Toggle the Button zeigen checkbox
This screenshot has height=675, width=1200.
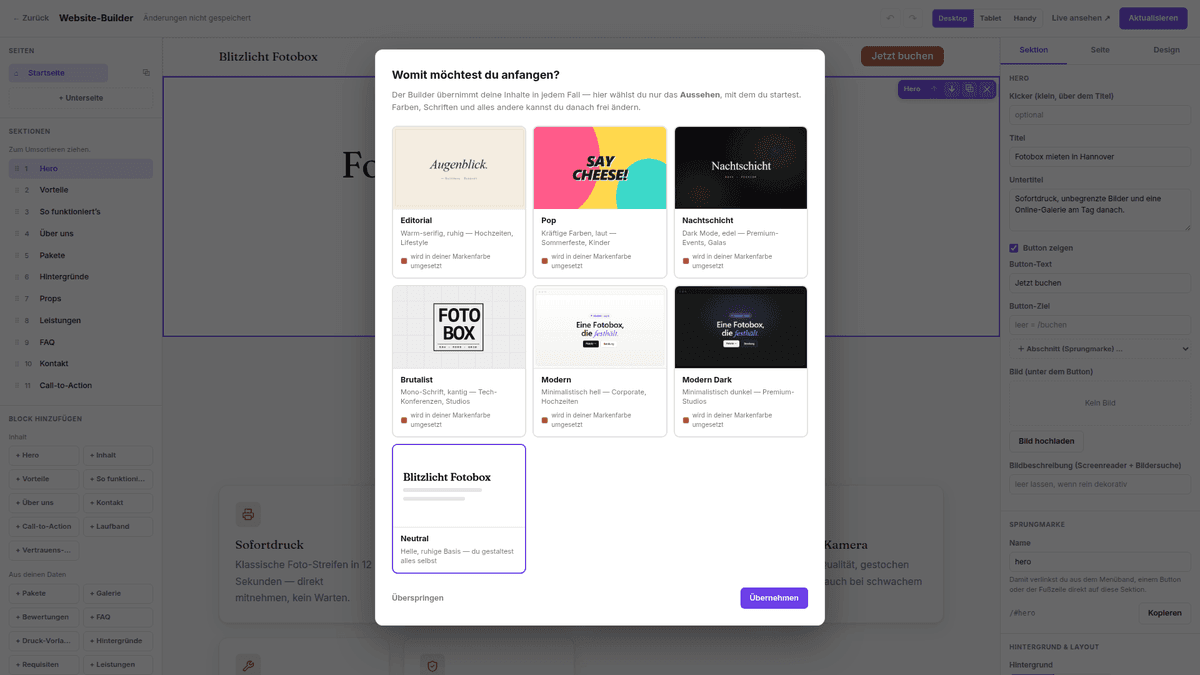tap(1014, 248)
